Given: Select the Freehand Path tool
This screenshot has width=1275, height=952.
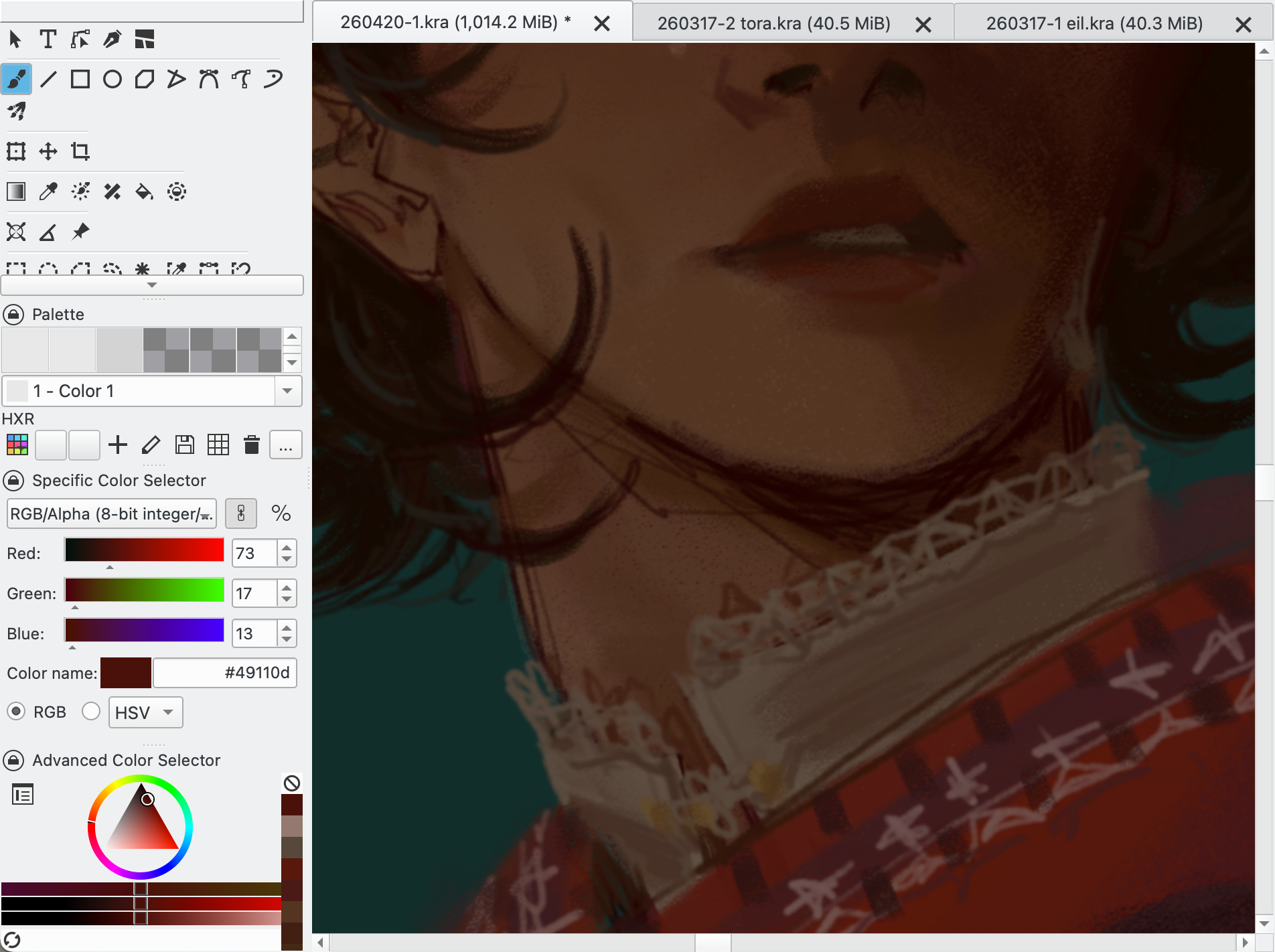Looking at the screenshot, I should point(241,79).
